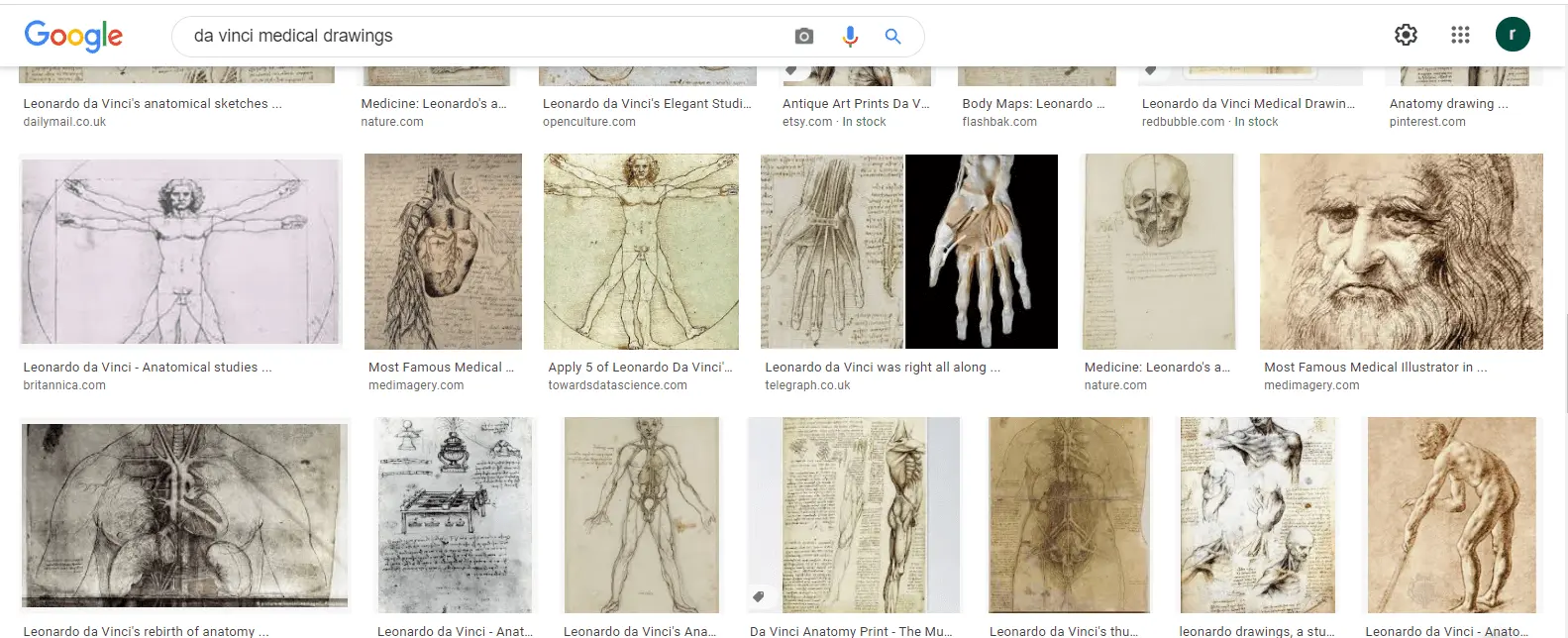1568x638 pixels.
Task: Open the settings gear icon
Action: click(x=1406, y=35)
